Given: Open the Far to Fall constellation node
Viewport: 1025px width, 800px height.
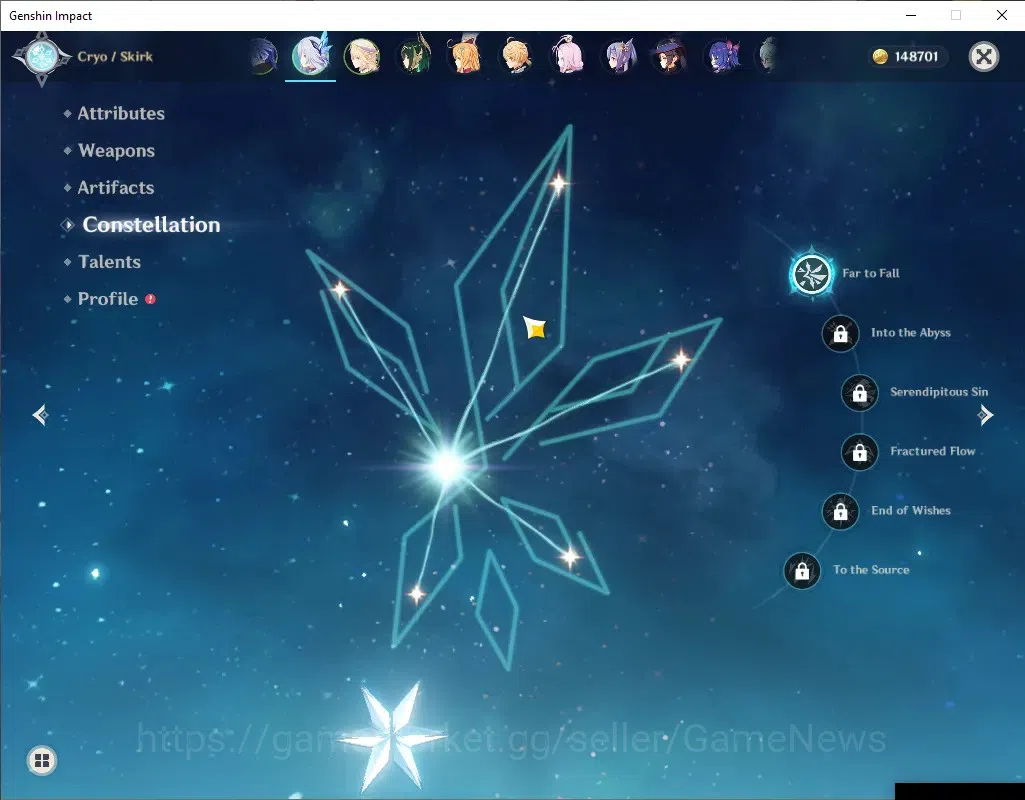Looking at the screenshot, I should tap(811, 273).
